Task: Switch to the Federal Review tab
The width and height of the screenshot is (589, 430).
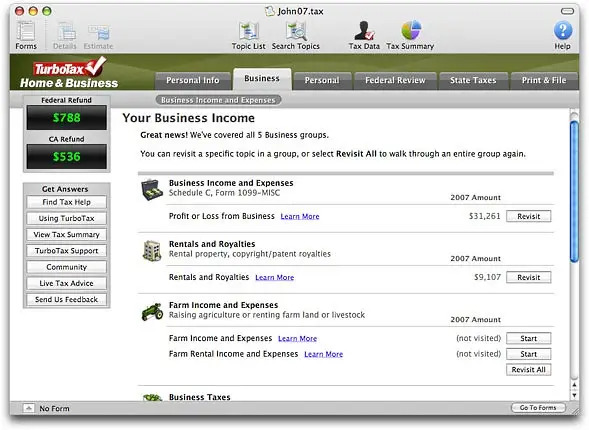Action: pyautogui.click(x=395, y=80)
